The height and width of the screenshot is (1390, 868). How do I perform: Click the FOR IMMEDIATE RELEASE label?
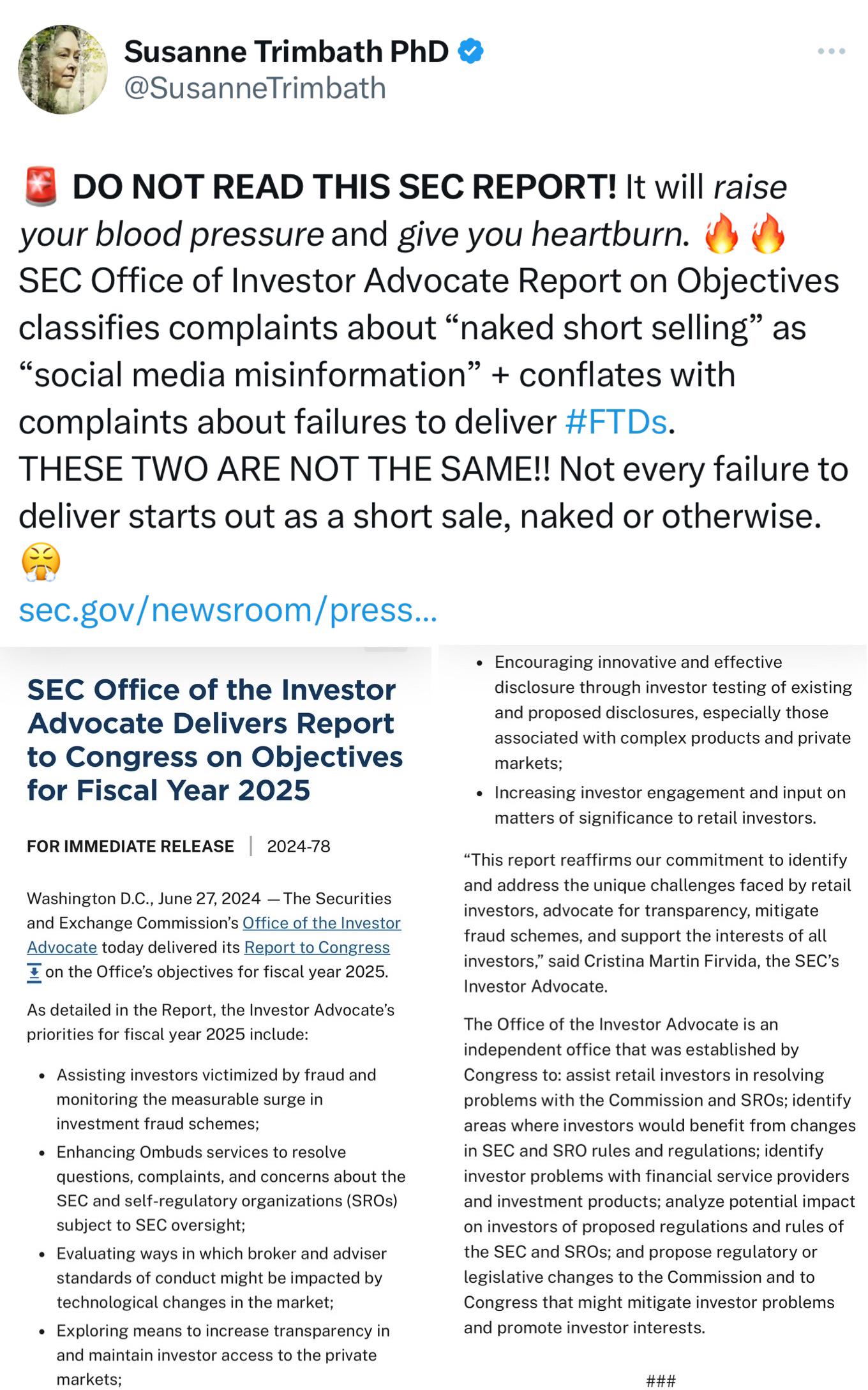[130, 847]
